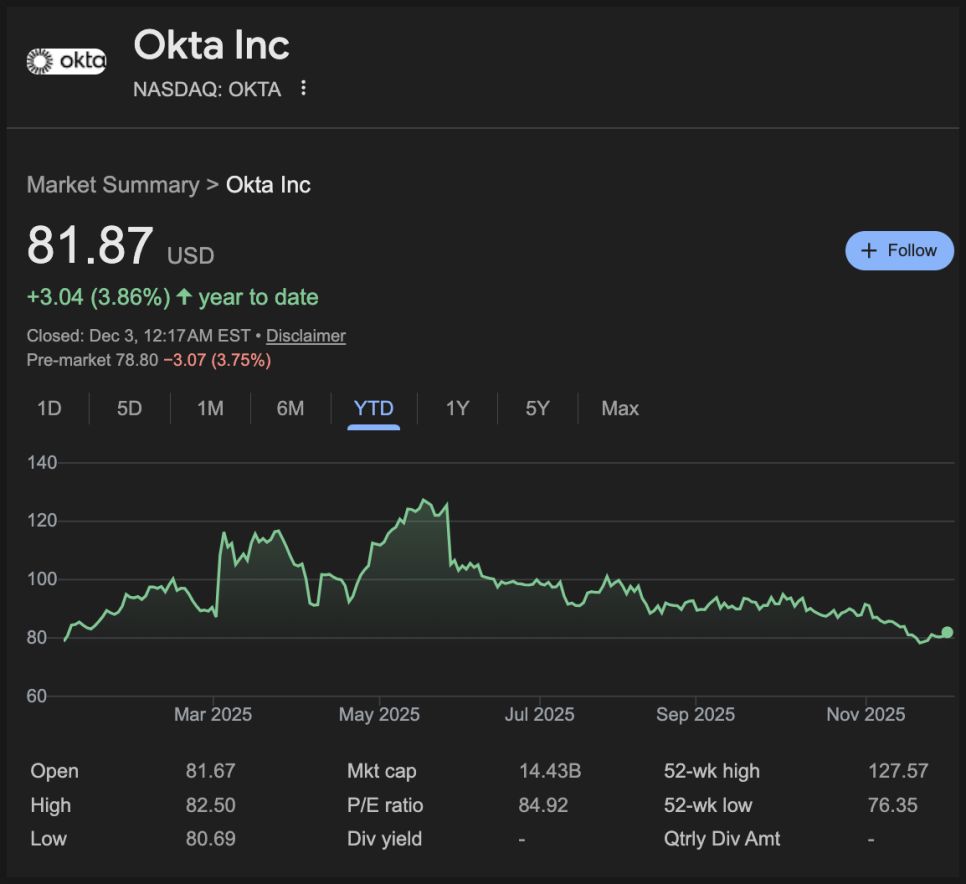Select the 1M time range tab
This screenshot has height=884, width=966.
coord(210,408)
